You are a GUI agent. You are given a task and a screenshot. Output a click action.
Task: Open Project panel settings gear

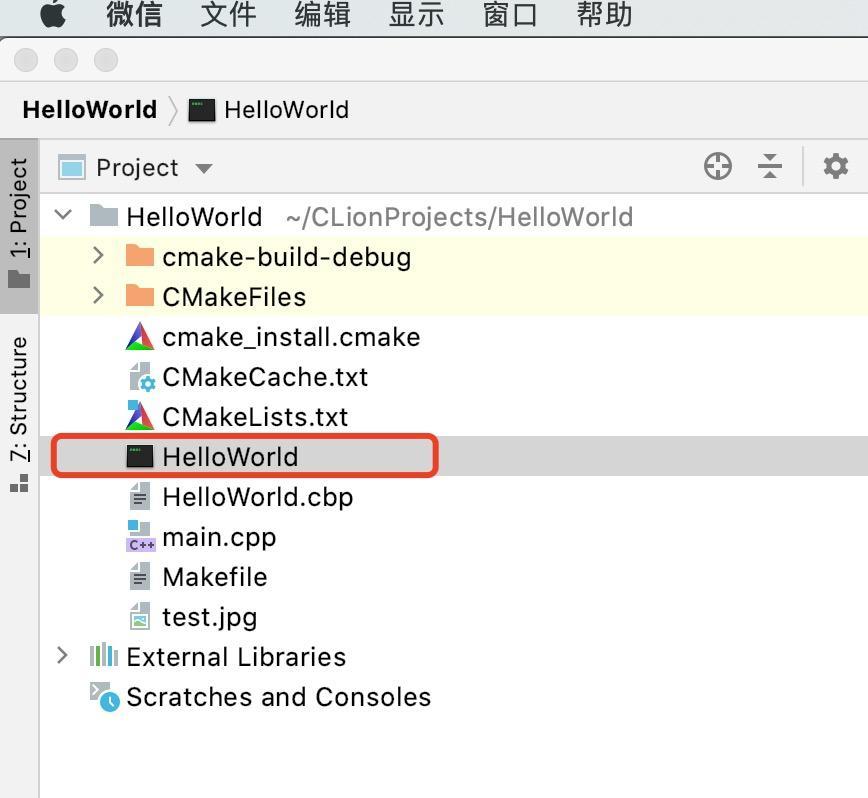tap(835, 166)
